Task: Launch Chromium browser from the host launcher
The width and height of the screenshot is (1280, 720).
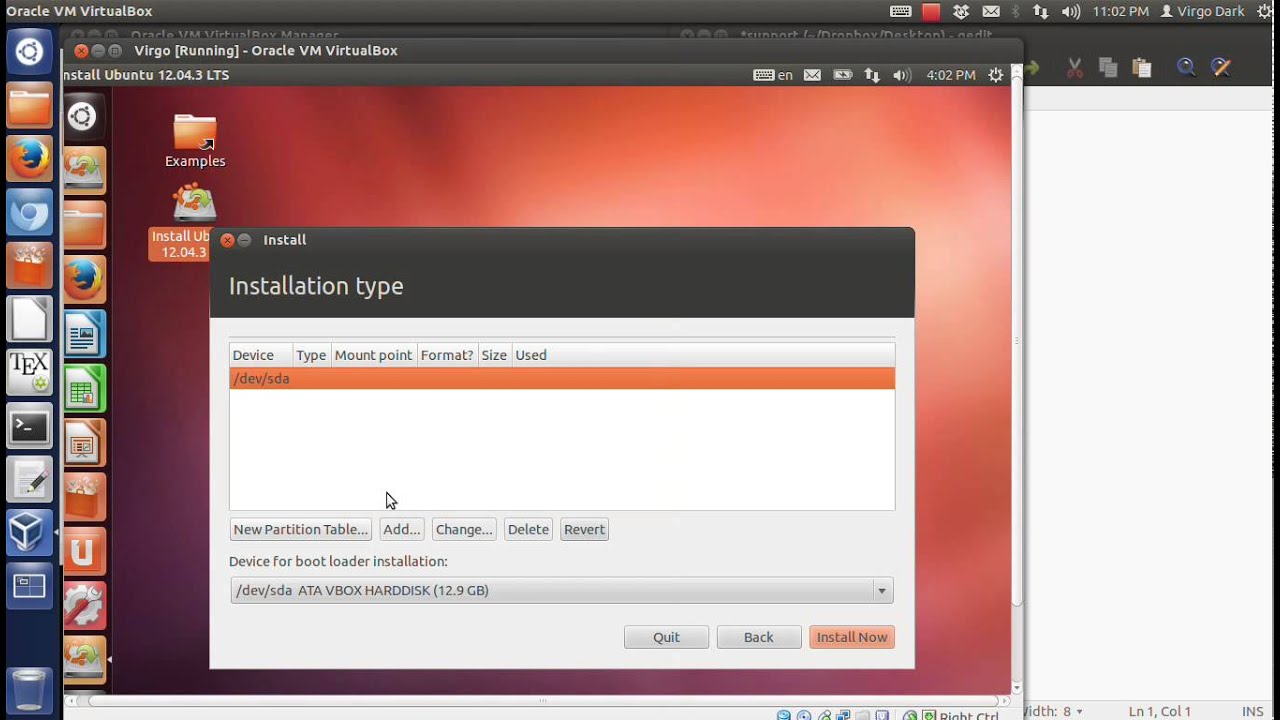Action: click(29, 213)
